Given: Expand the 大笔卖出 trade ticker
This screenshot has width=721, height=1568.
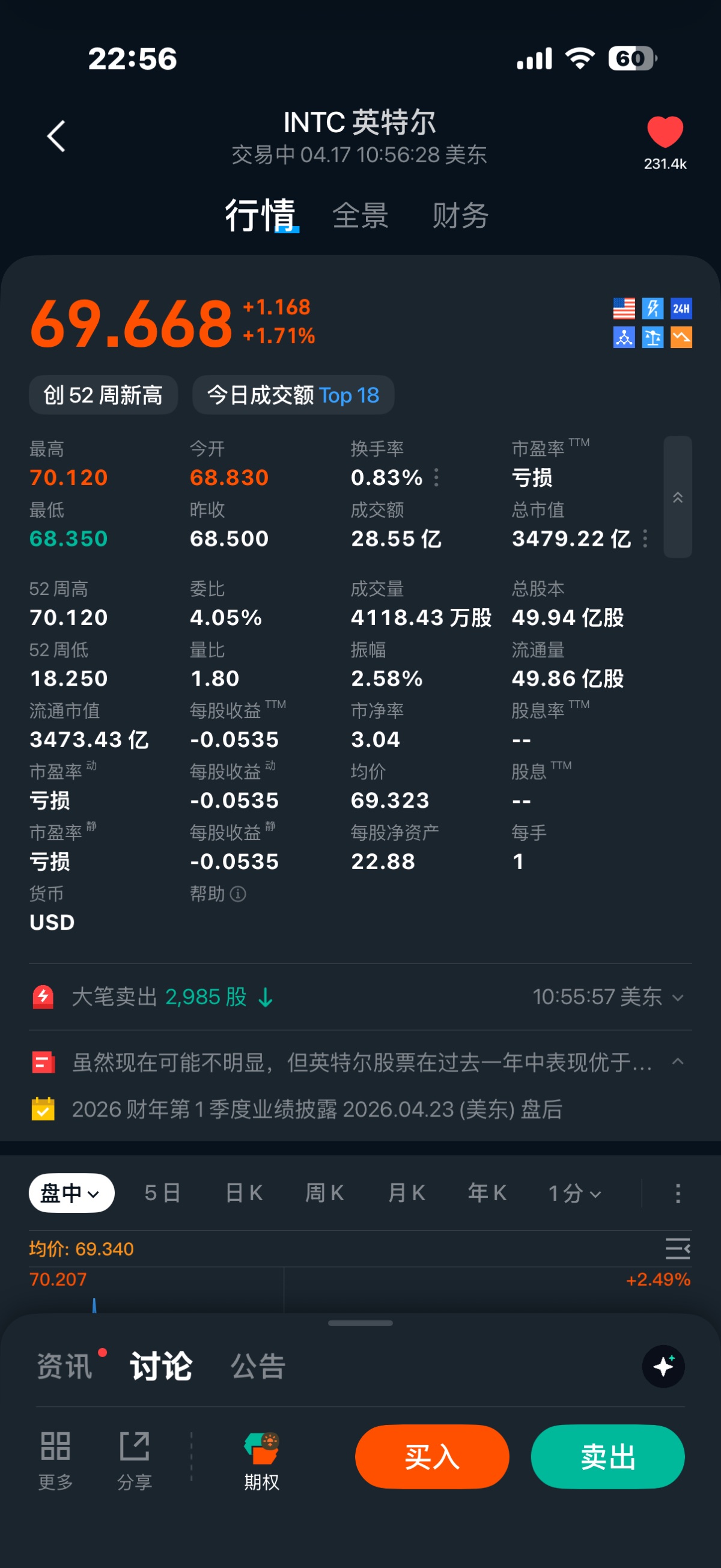Looking at the screenshot, I should 677,998.
